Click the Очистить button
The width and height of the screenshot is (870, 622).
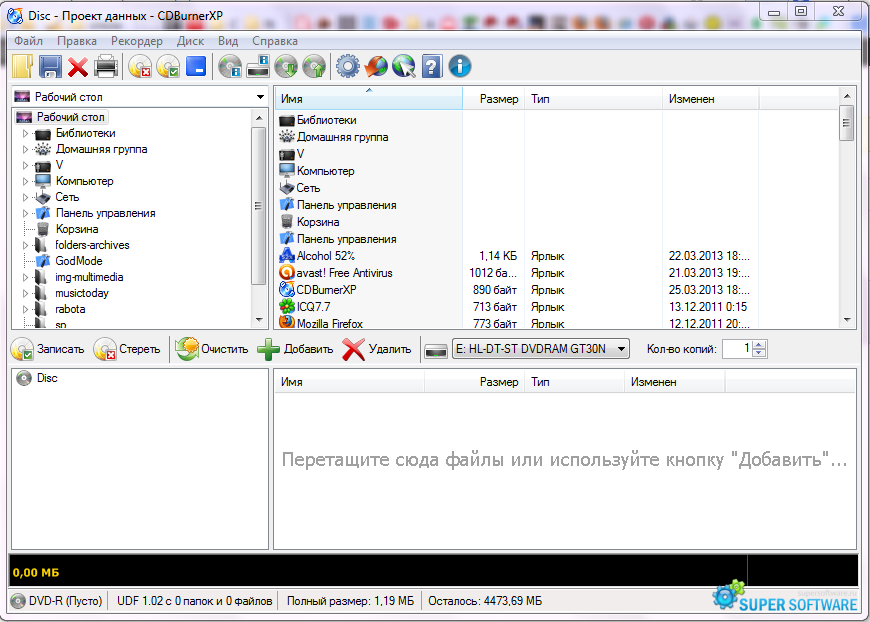211,349
